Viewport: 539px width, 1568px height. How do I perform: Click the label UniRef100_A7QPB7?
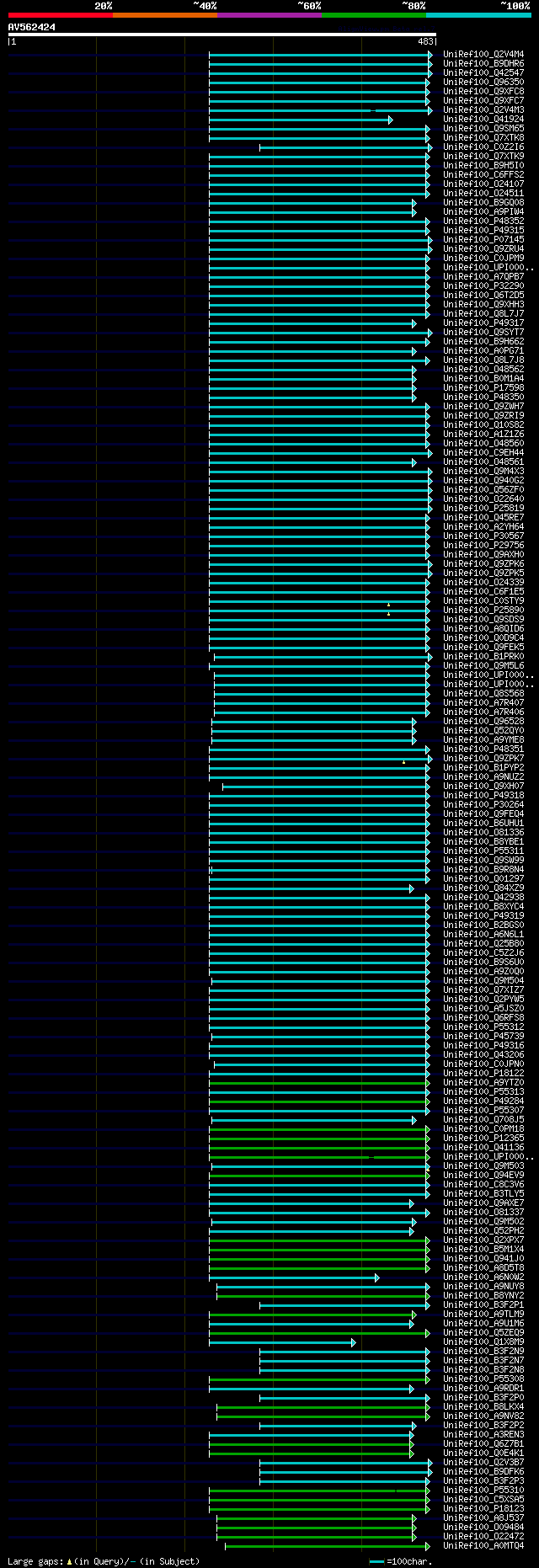click(483, 277)
